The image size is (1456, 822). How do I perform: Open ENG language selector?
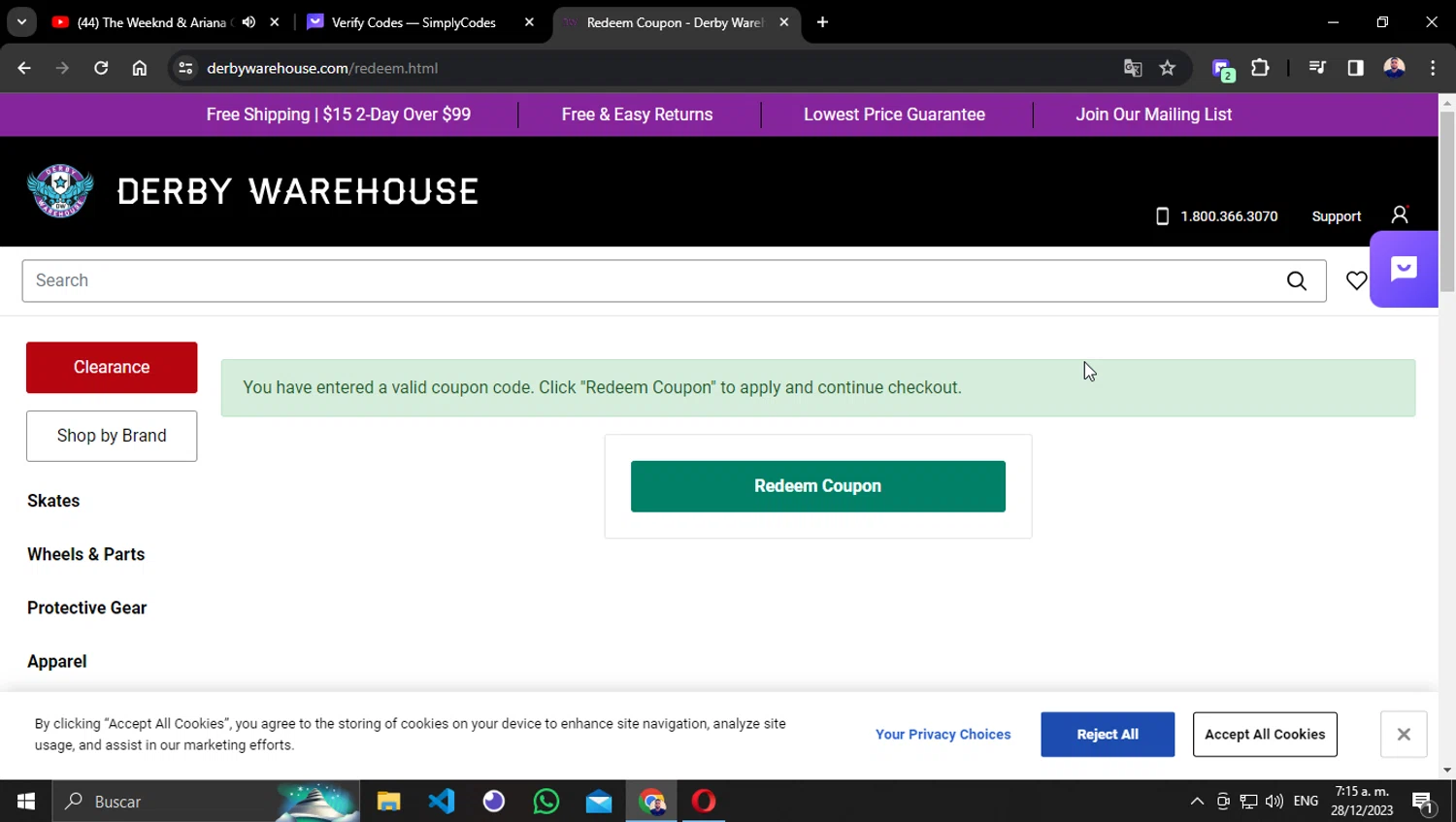coord(1307,802)
